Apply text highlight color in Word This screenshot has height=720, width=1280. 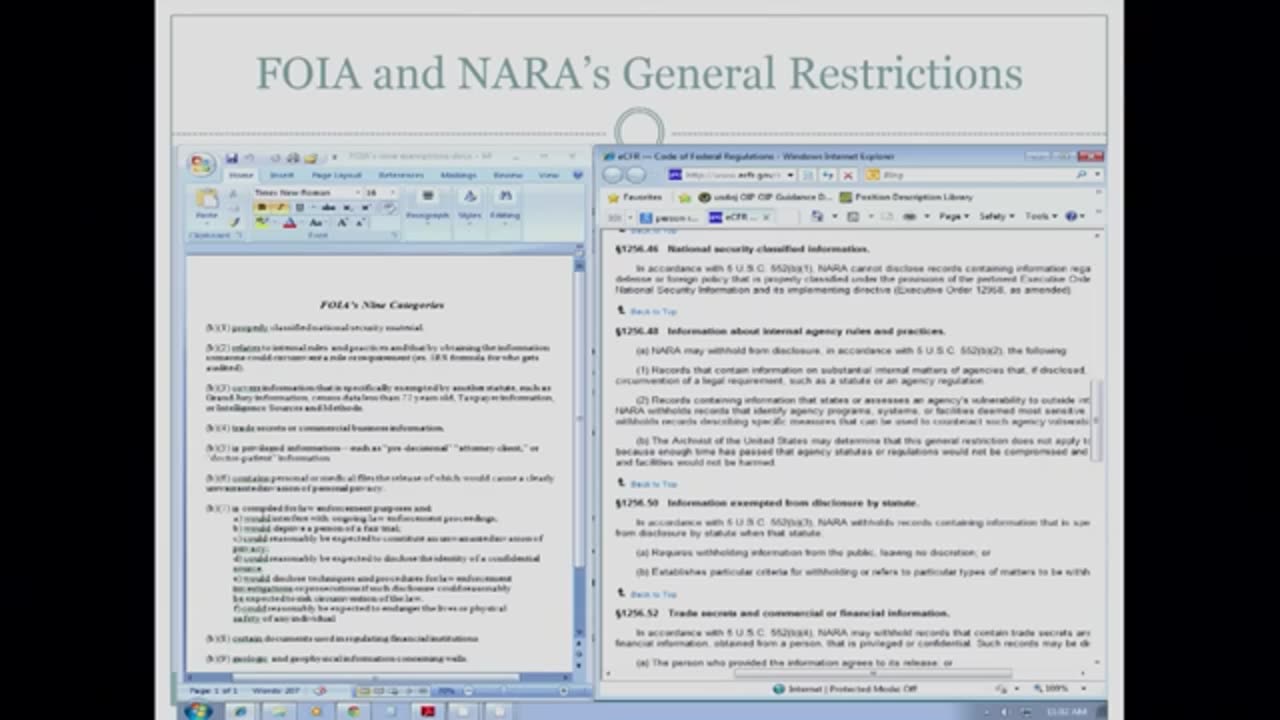coord(262,223)
